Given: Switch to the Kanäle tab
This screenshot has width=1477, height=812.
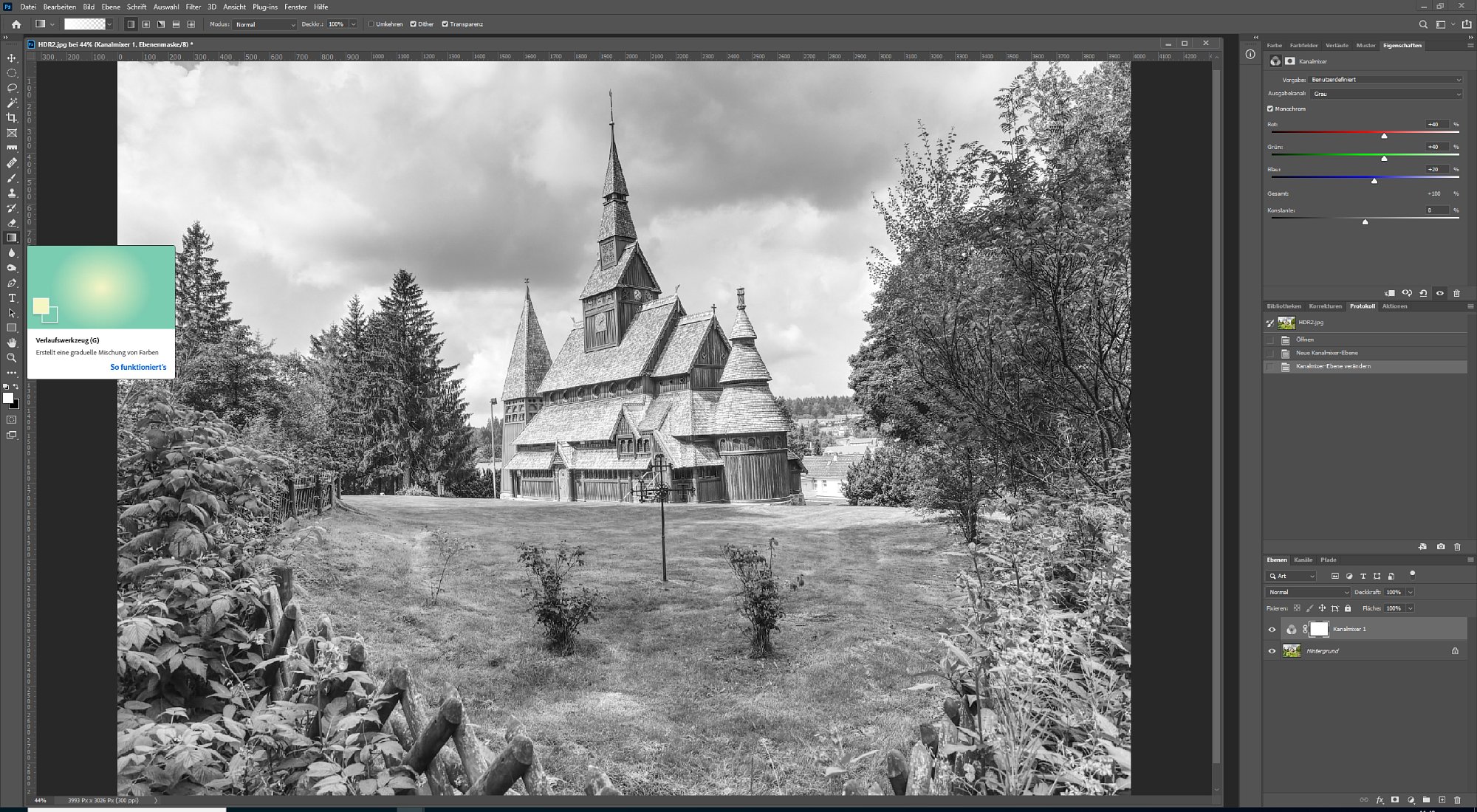Looking at the screenshot, I should pyautogui.click(x=1303, y=560).
